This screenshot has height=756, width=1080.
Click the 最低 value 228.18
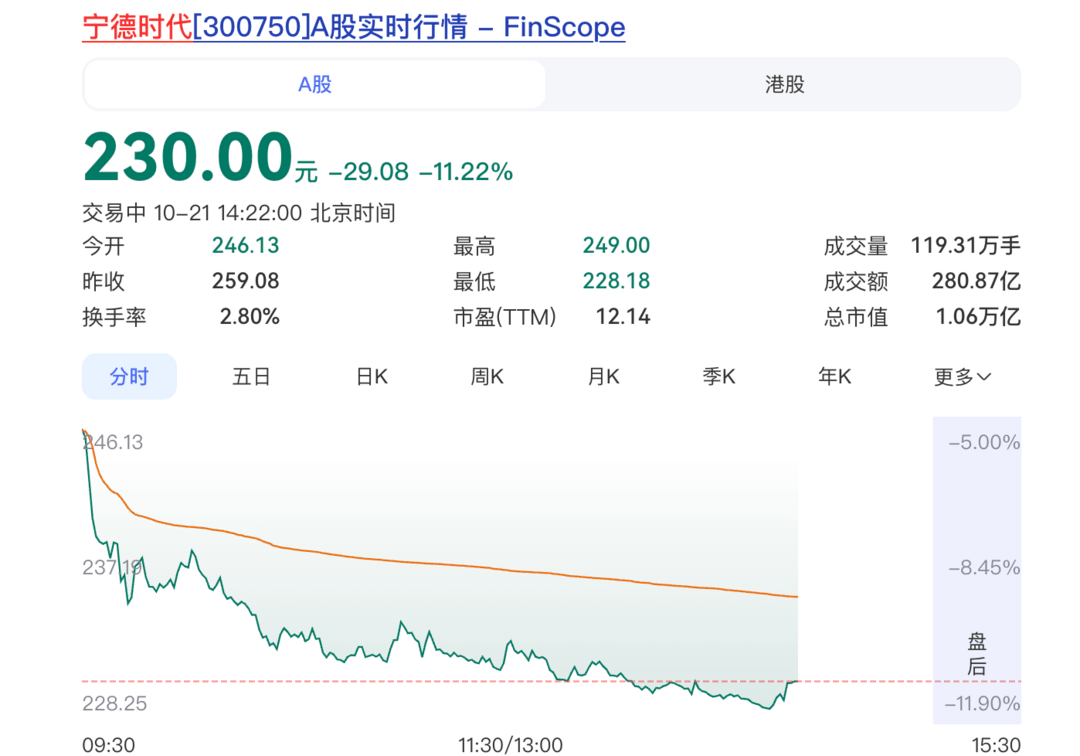[616, 281]
